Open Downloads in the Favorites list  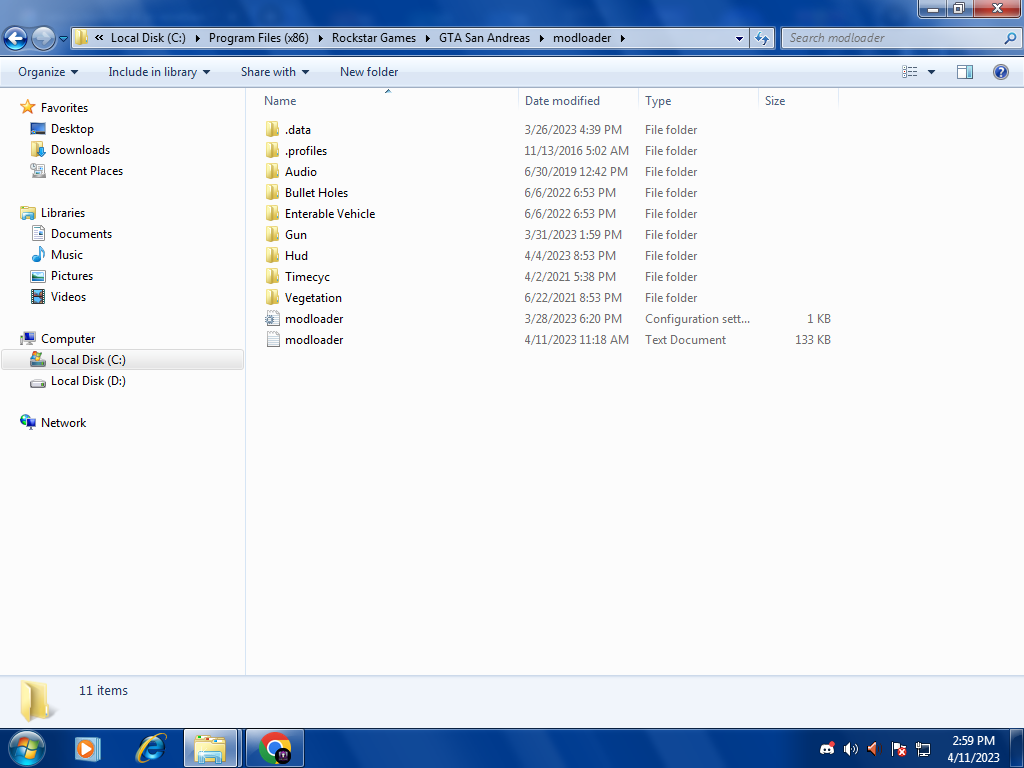tap(80, 150)
